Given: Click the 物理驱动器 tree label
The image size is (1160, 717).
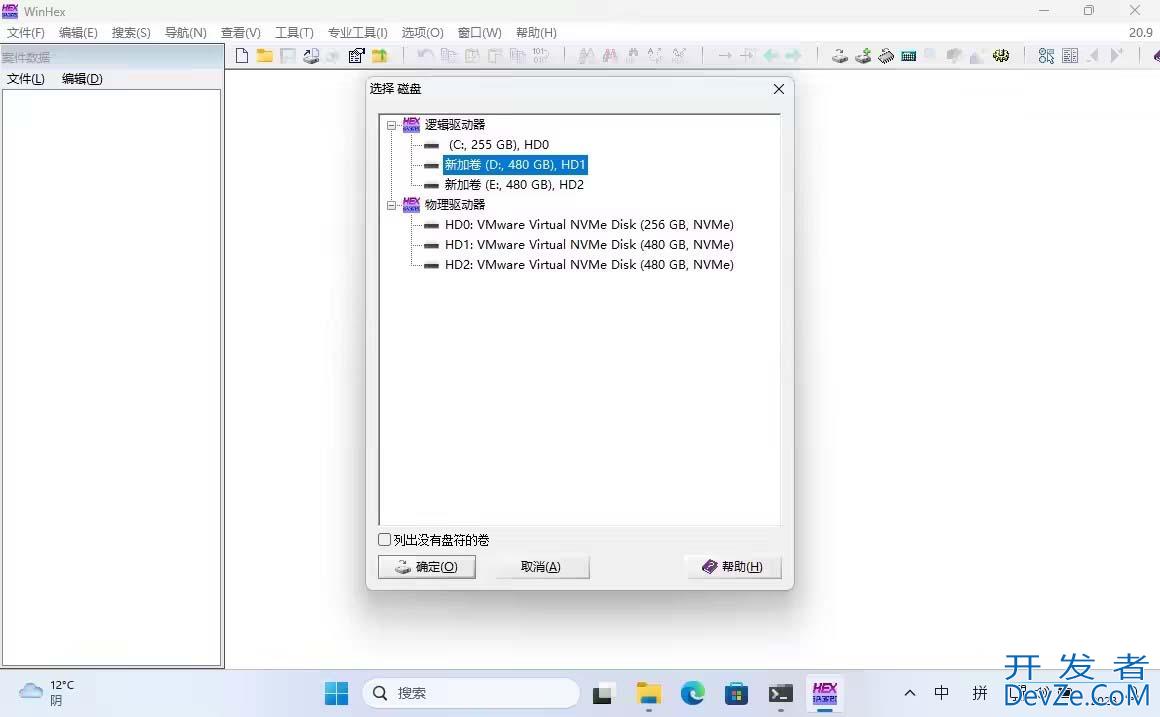Looking at the screenshot, I should (455, 205).
